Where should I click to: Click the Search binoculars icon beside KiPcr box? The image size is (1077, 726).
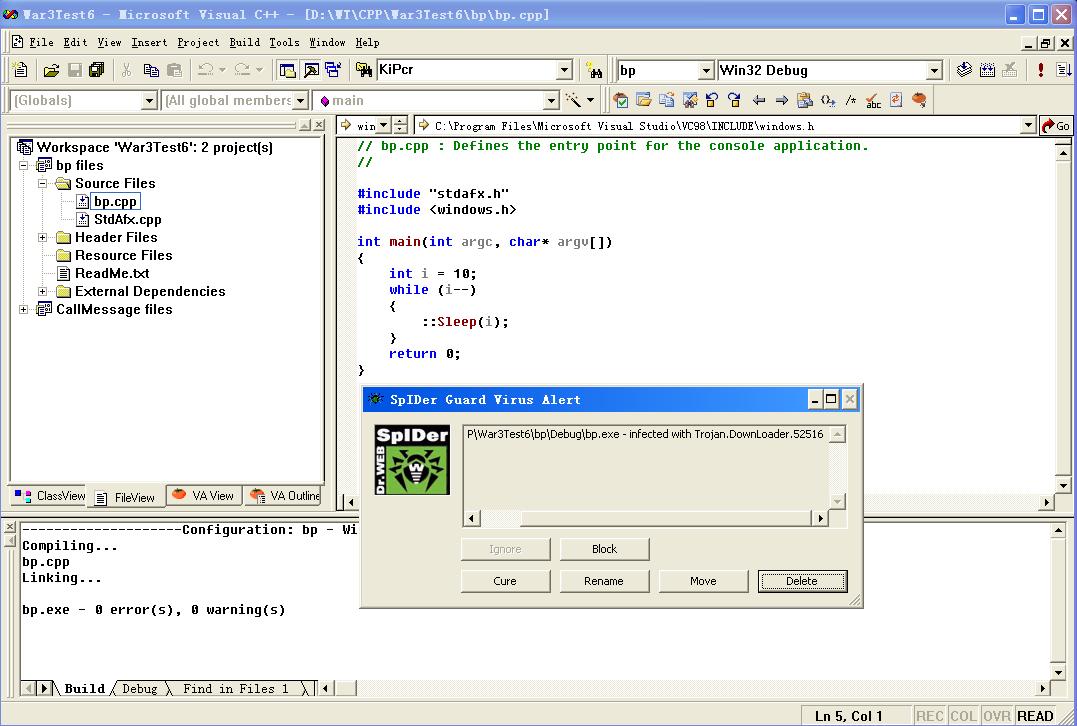[594, 70]
